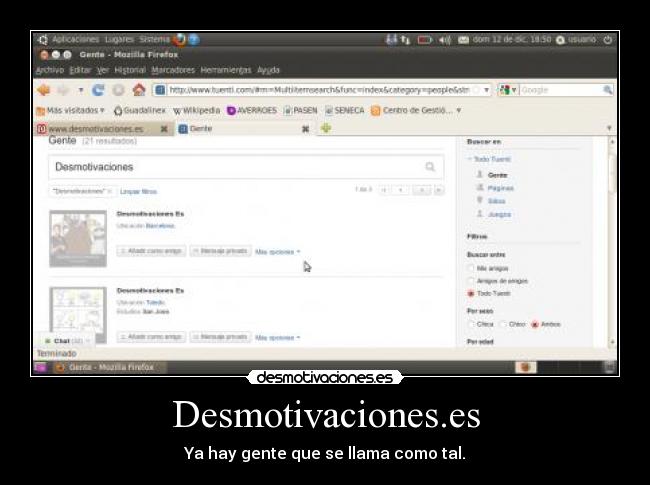Open Ayuda menu
Viewport: 650px width, 485px height.
click(x=268, y=70)
